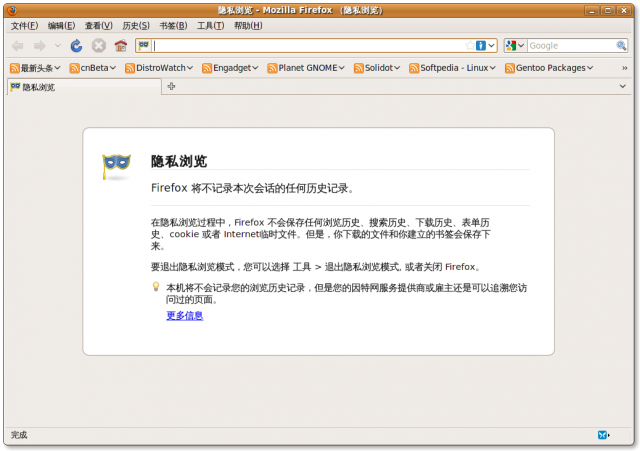640x451 pixels.
Task: Expand the 最新头条 feed bookmark
Action: (x=35, y=68)
